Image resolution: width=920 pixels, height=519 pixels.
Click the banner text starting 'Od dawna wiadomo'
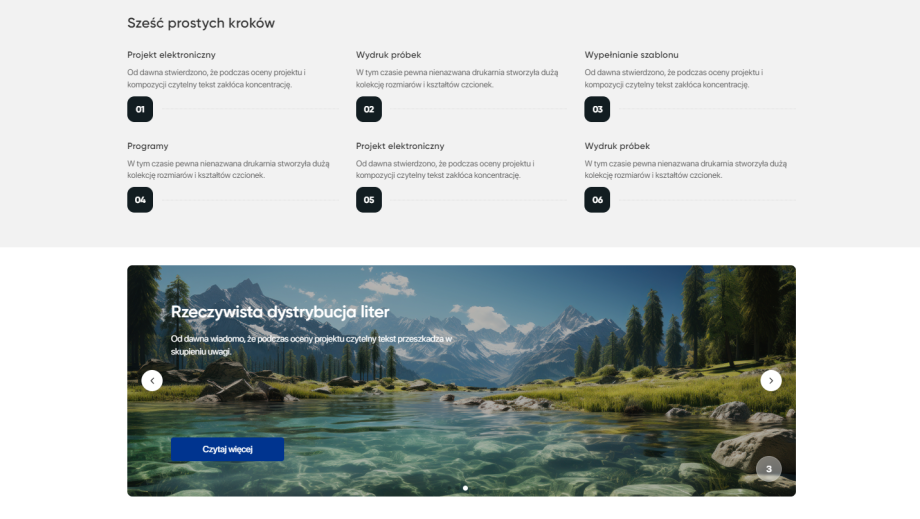pyautogui.click(x=311, y=345)
